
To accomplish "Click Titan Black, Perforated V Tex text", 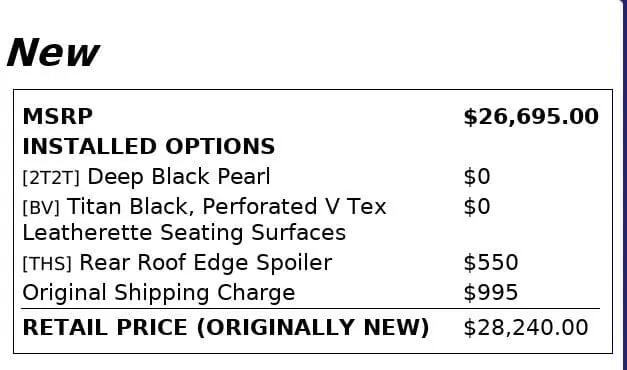I will click(226, 207).
